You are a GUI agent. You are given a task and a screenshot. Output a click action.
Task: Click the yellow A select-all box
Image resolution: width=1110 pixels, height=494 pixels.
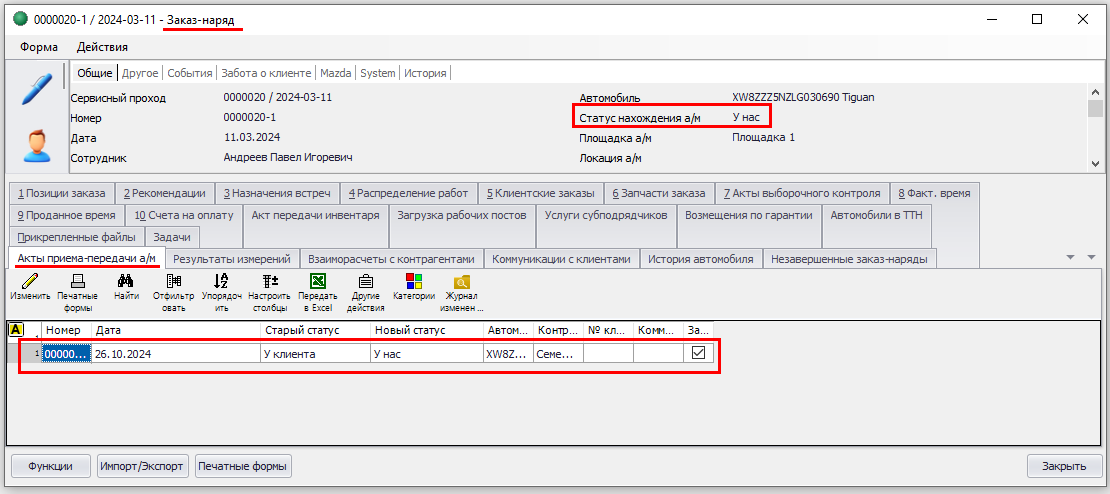(16, 330)
